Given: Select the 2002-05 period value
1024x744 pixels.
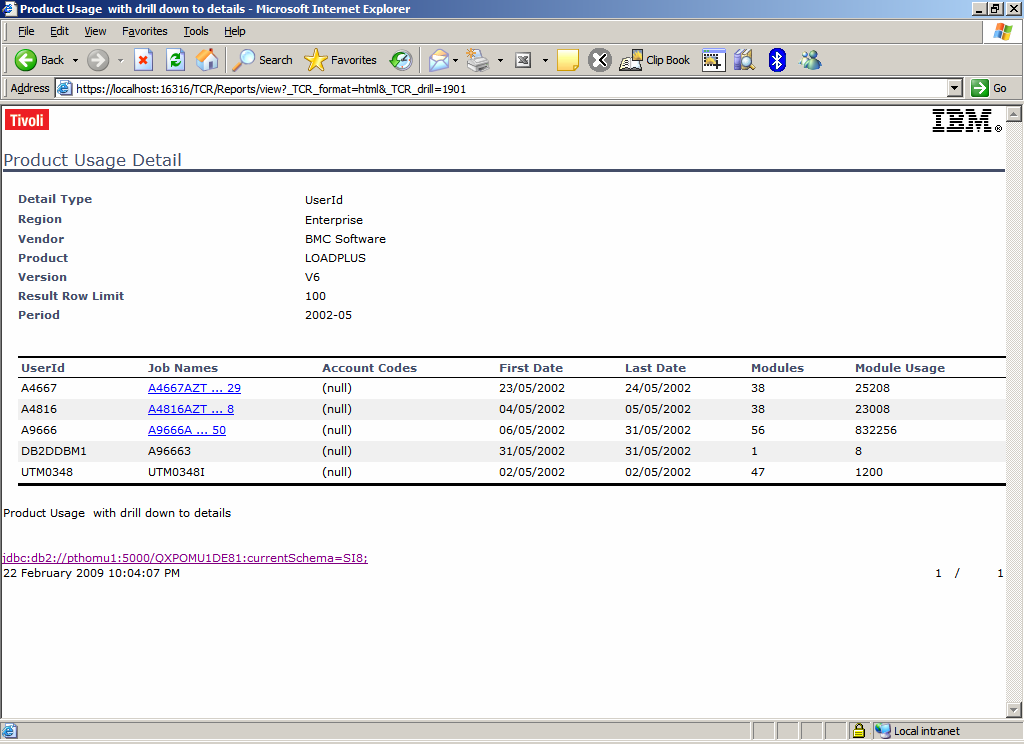Looking at the screenshot, I should click(x=328, y=315).
